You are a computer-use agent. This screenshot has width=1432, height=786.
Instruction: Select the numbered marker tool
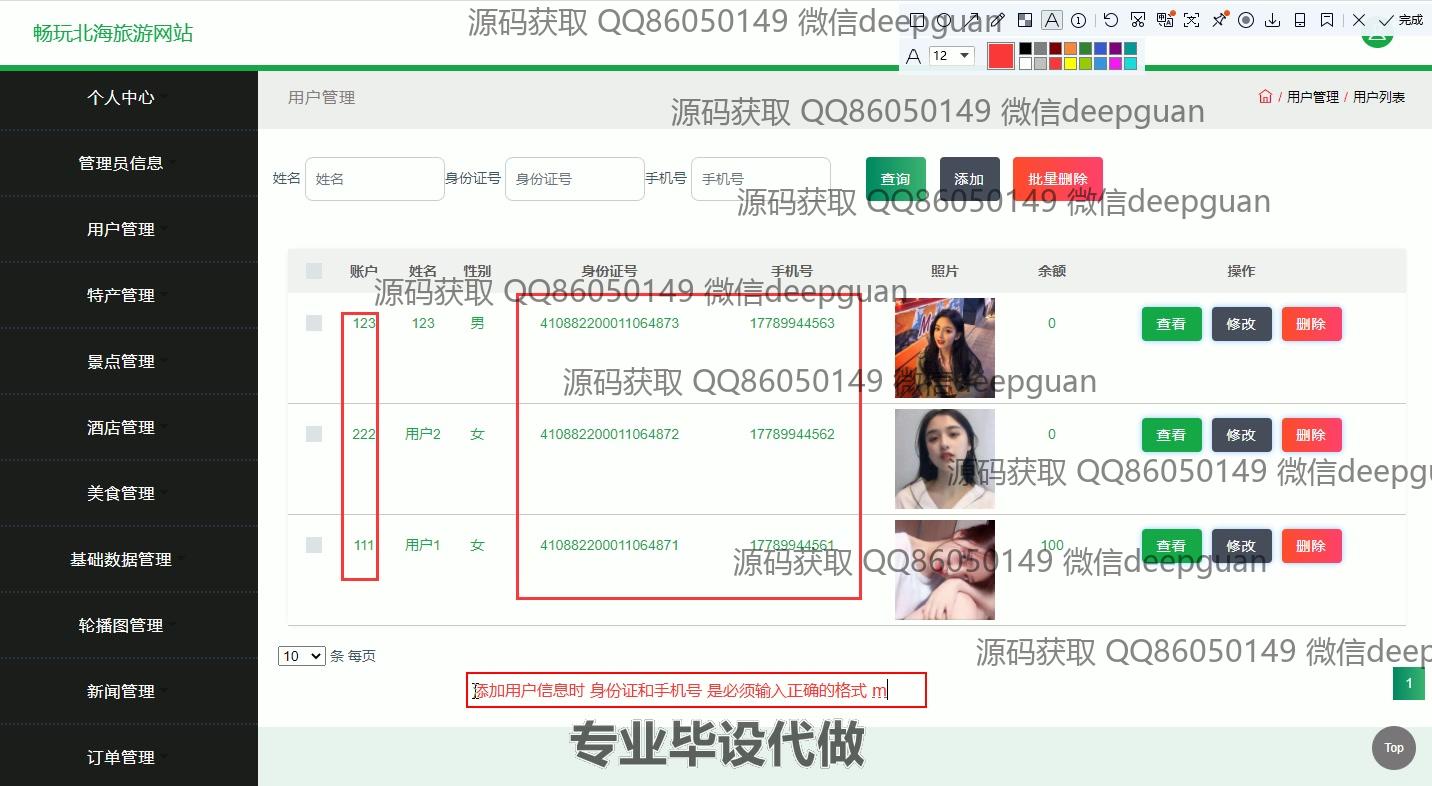1078,20
